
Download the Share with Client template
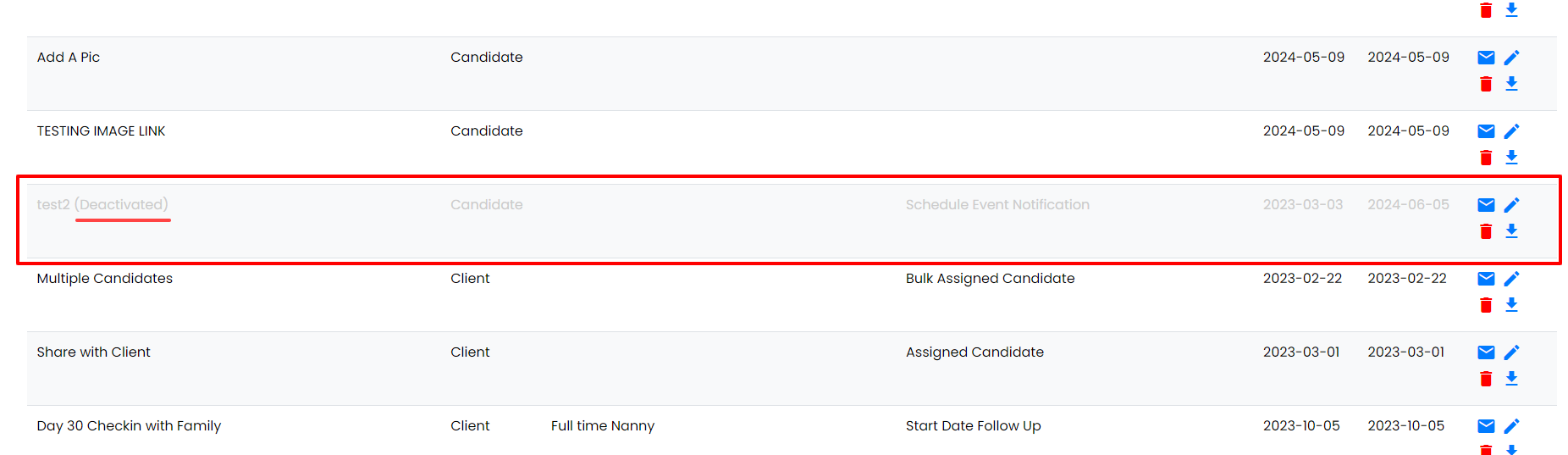pyautogui.click(x=1511, y=379)
